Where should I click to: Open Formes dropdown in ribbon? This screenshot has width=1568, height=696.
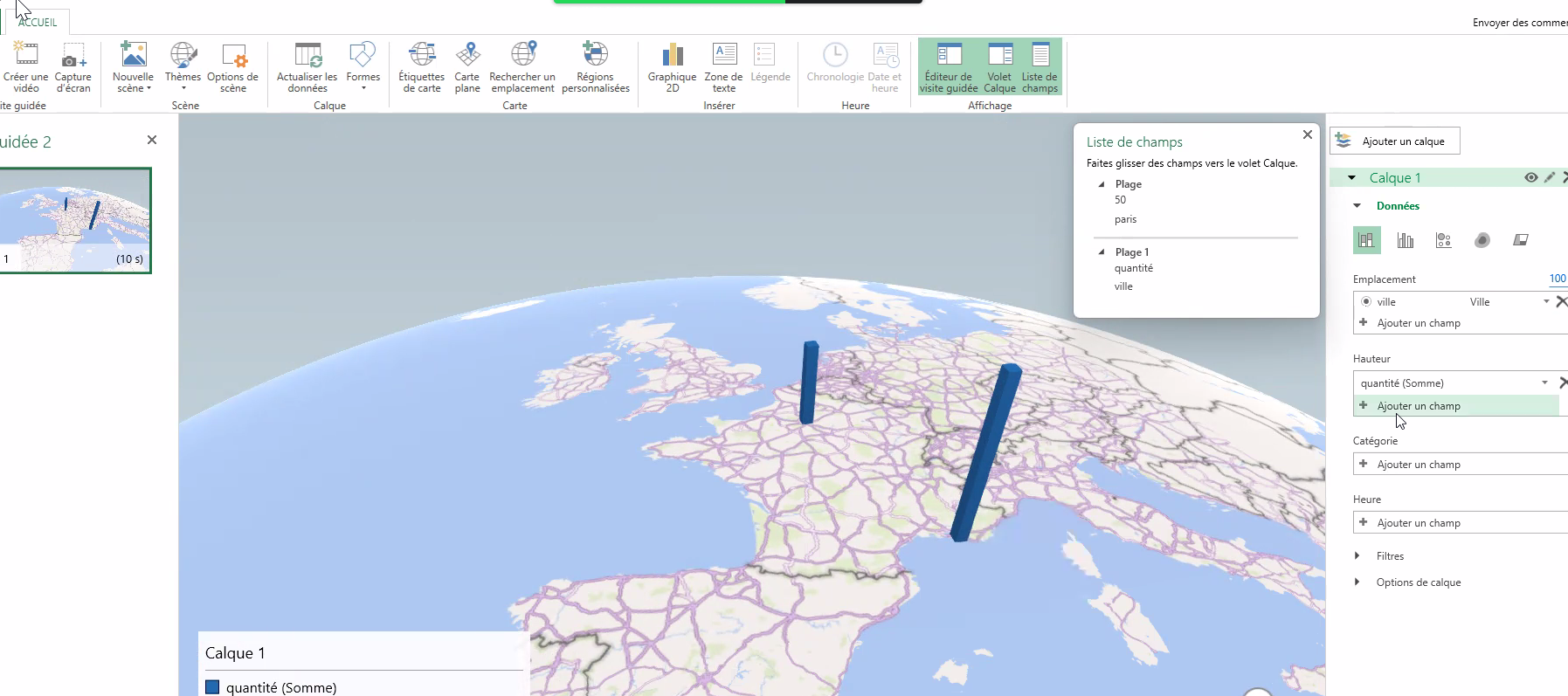click(x=363, y=67)
